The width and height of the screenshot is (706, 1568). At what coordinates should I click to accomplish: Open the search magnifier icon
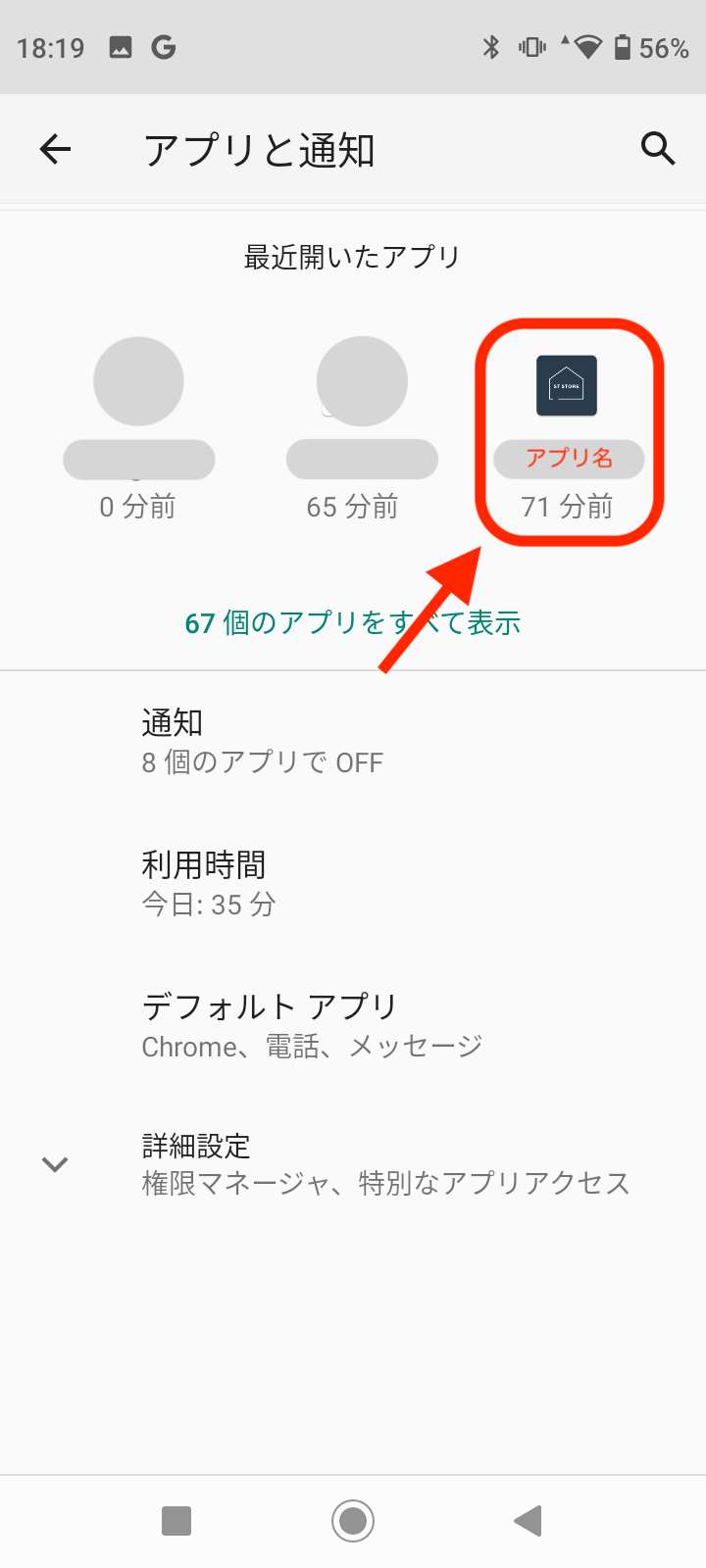(x=658, y=149)
